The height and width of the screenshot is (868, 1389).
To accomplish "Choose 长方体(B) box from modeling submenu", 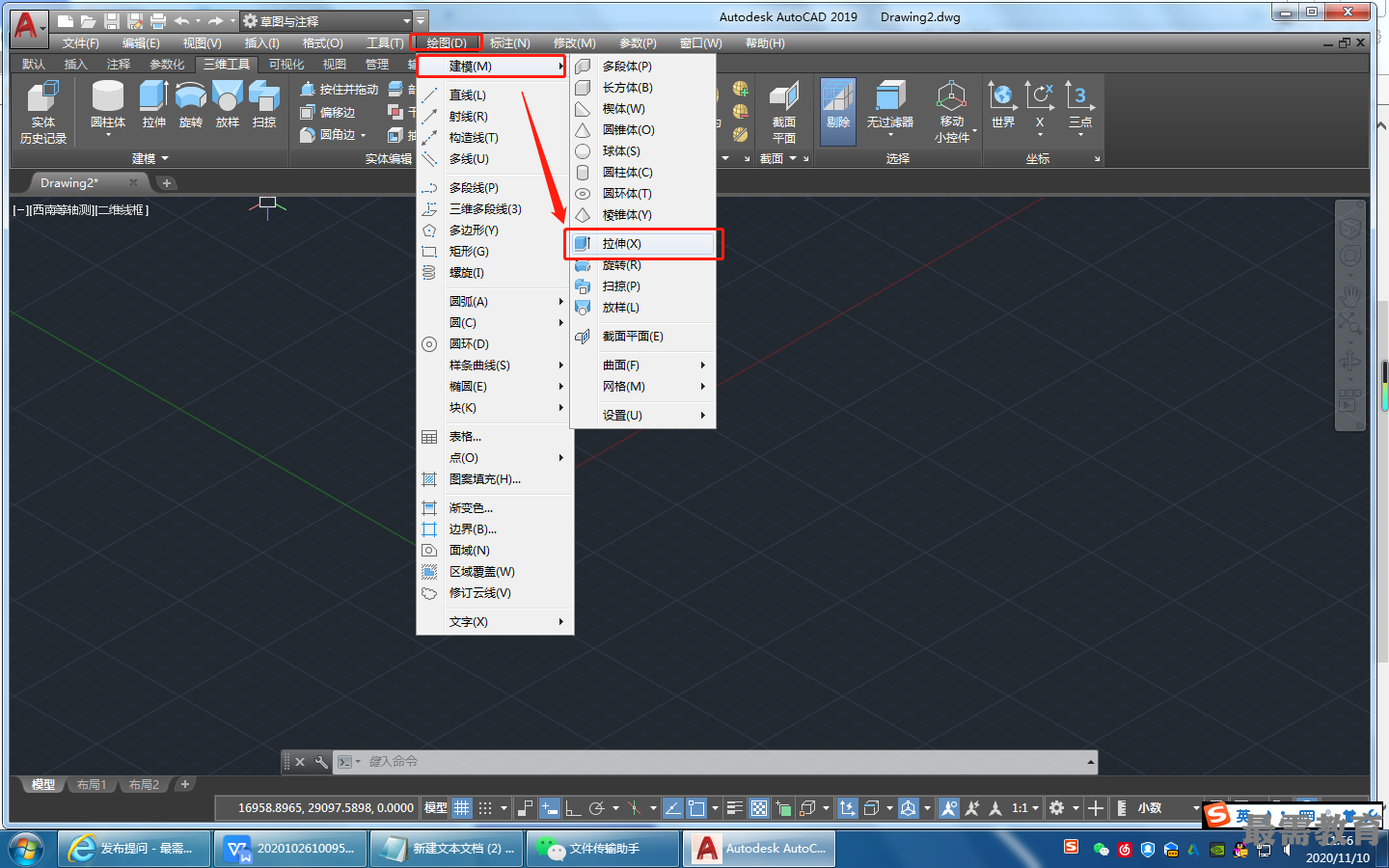I will (643, 88).
